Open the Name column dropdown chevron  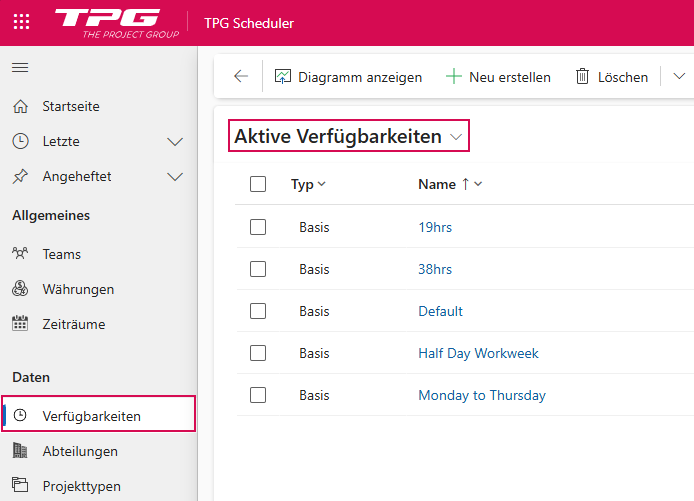tap(478, 184)
